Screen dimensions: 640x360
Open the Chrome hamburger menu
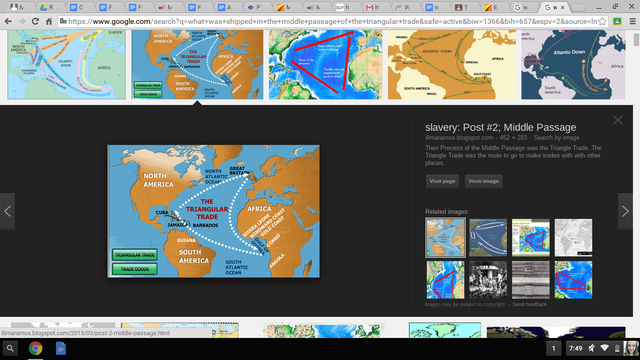pos(632,21)
